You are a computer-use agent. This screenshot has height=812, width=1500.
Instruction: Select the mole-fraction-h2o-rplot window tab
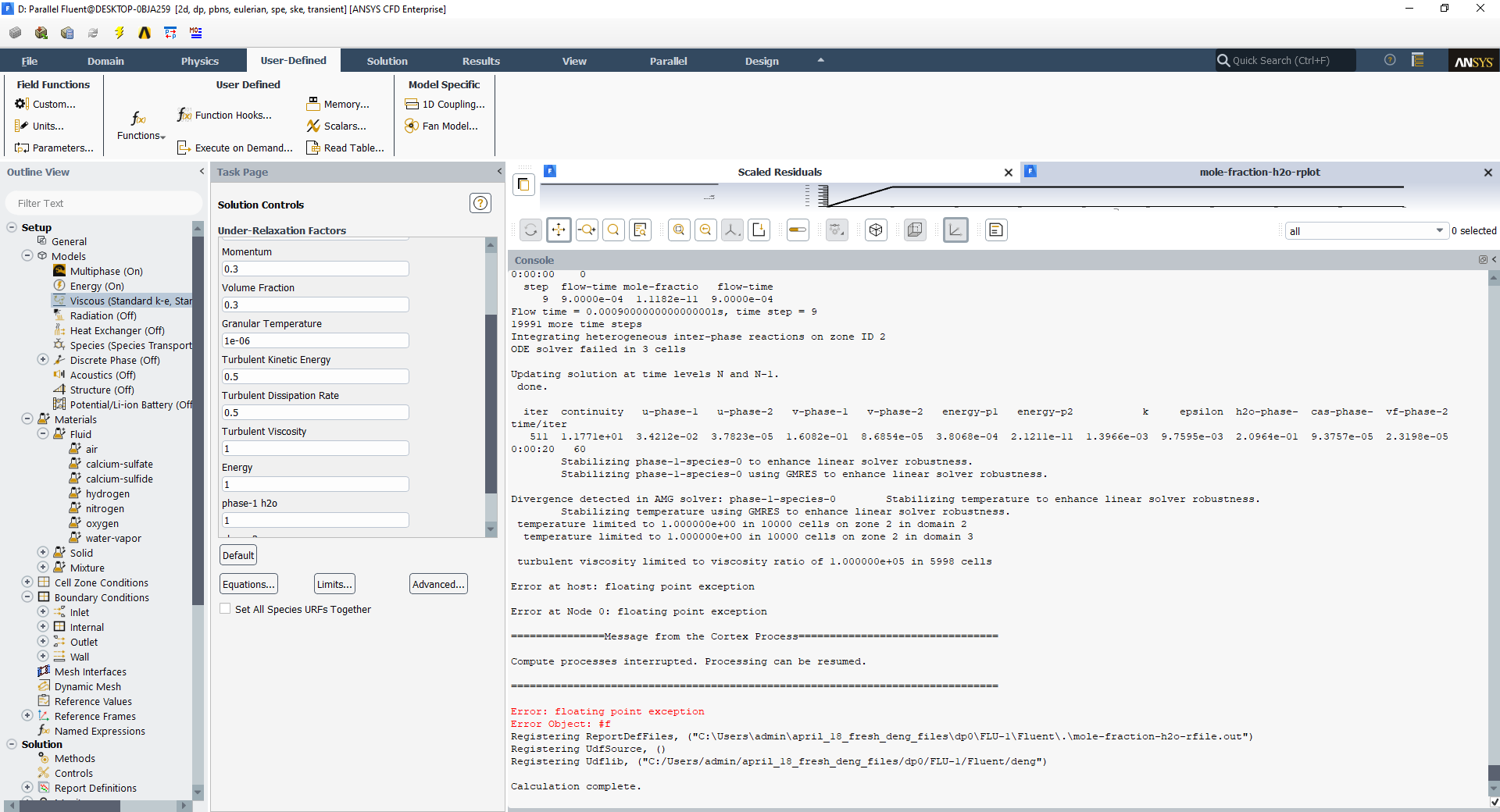pos(1259,172)
